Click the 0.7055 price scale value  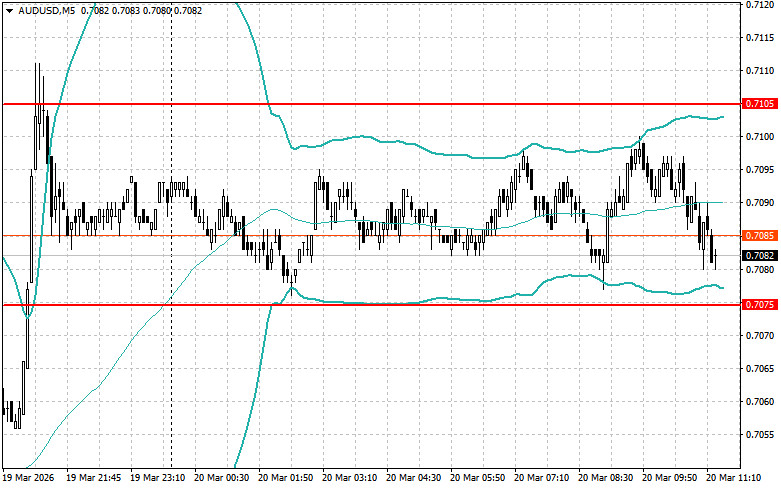[x=760, y=435]
